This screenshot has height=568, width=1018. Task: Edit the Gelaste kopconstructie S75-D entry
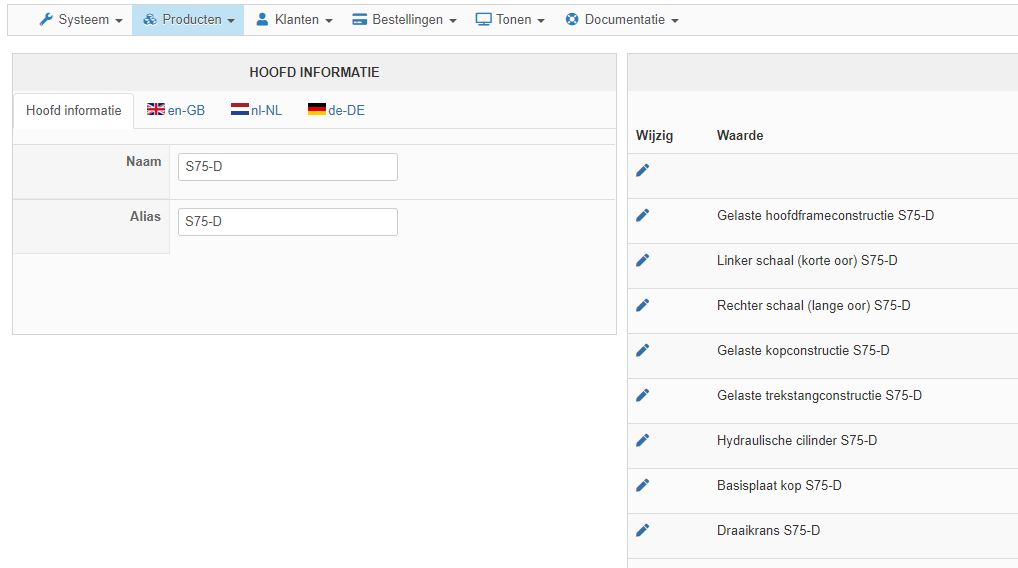coord(642,350)
